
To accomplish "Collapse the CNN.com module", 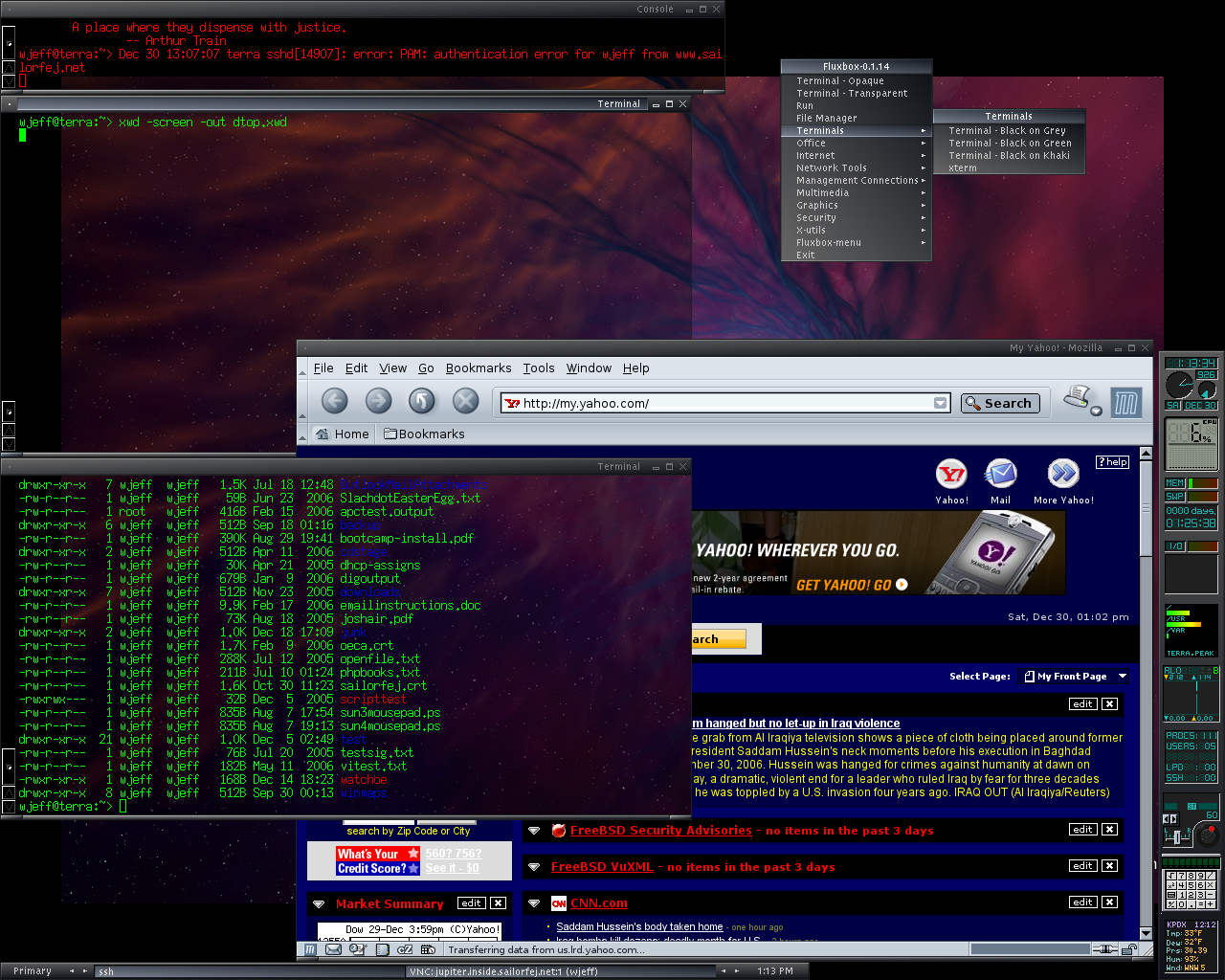I will (534, 903).
